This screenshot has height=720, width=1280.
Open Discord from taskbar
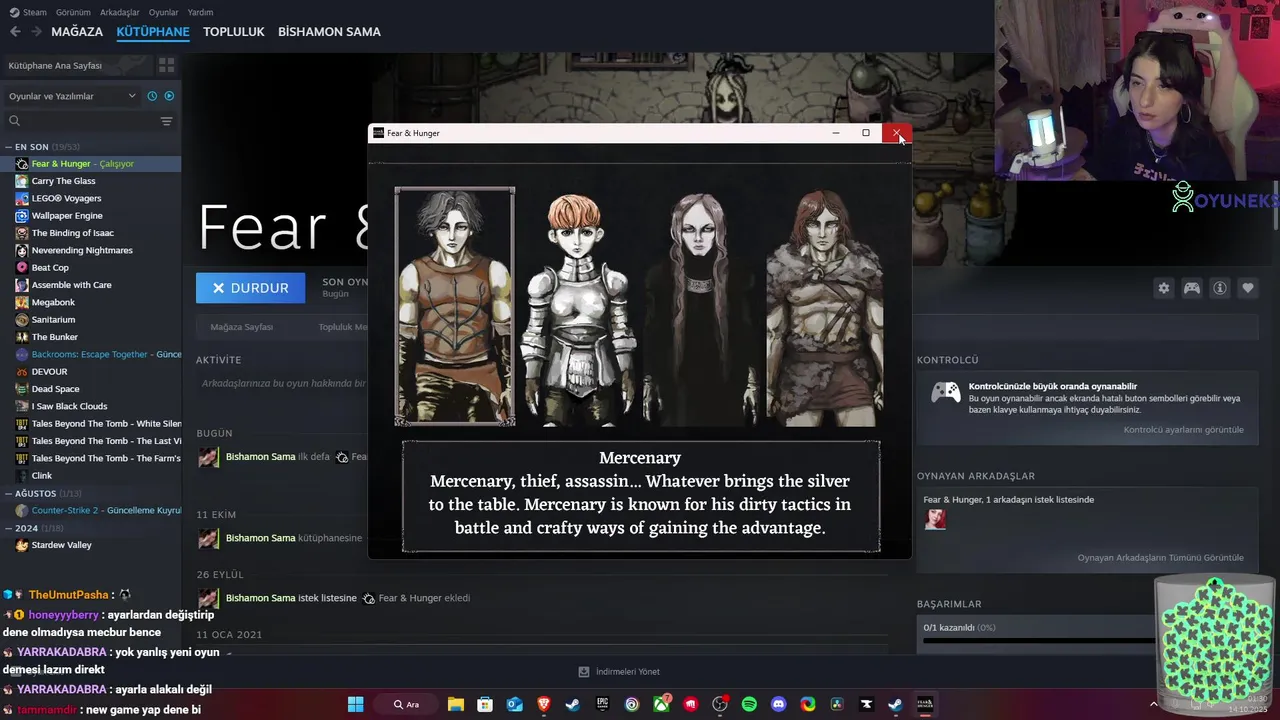(778, 704)
